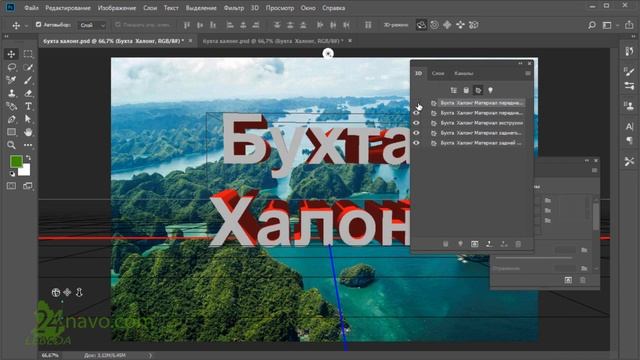Select the Clone Stamp tool
This screenshot has width=640, height=360.
point(11,93)
